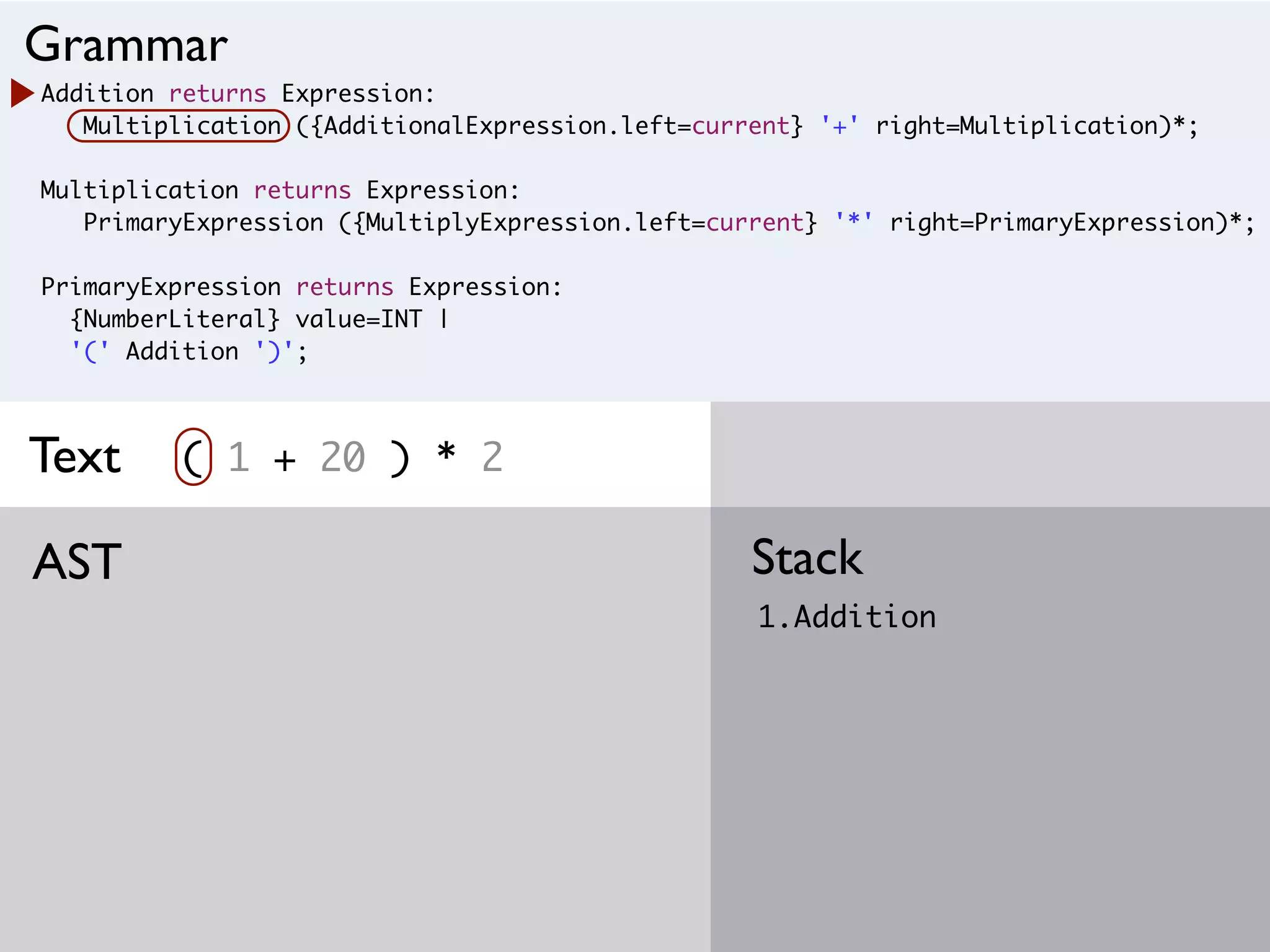This screenshot has width=1270, height=952.
Task: Click the Stack heading
Action: pyautogui.click(x=807, y=557)
